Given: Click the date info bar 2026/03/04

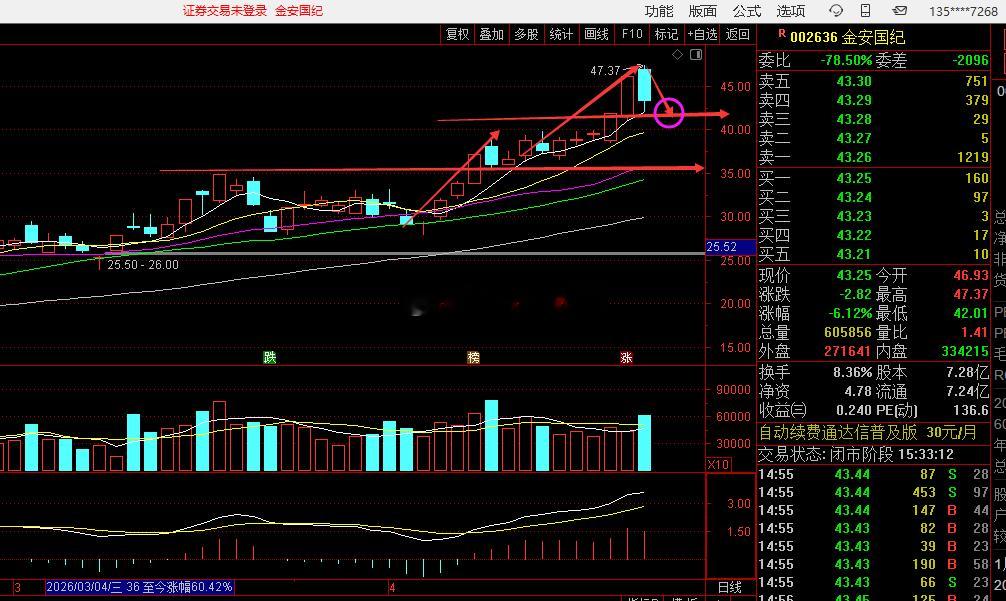Looking at the screenshot, I should click(x=139, y=586).
